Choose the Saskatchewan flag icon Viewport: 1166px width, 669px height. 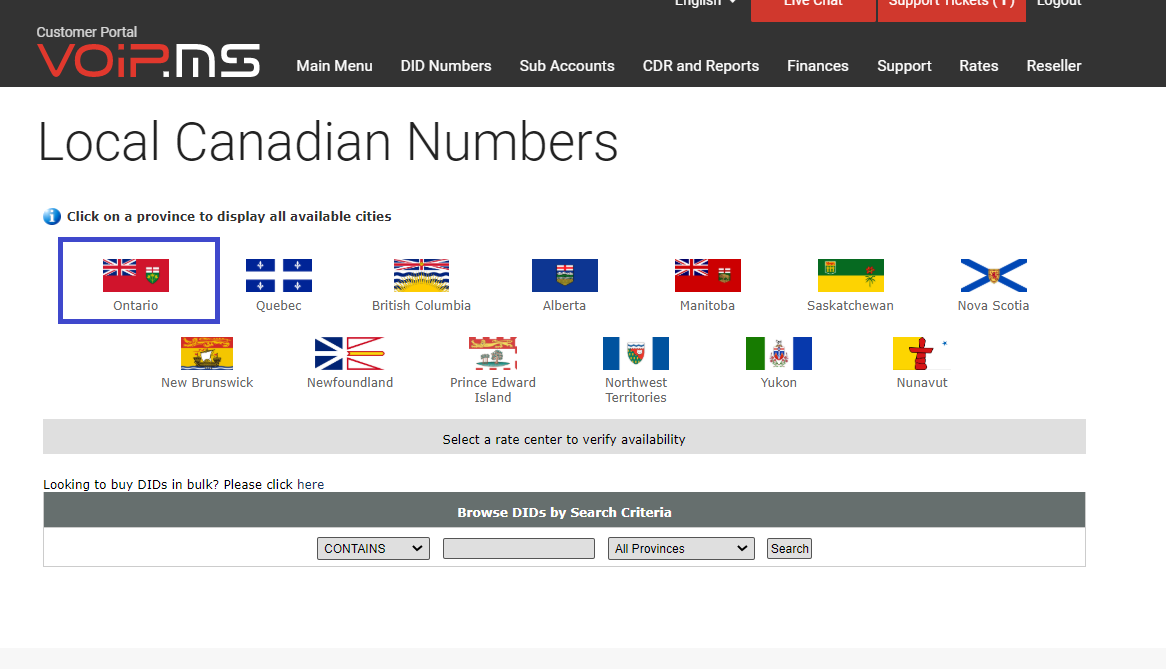[851, 275]
